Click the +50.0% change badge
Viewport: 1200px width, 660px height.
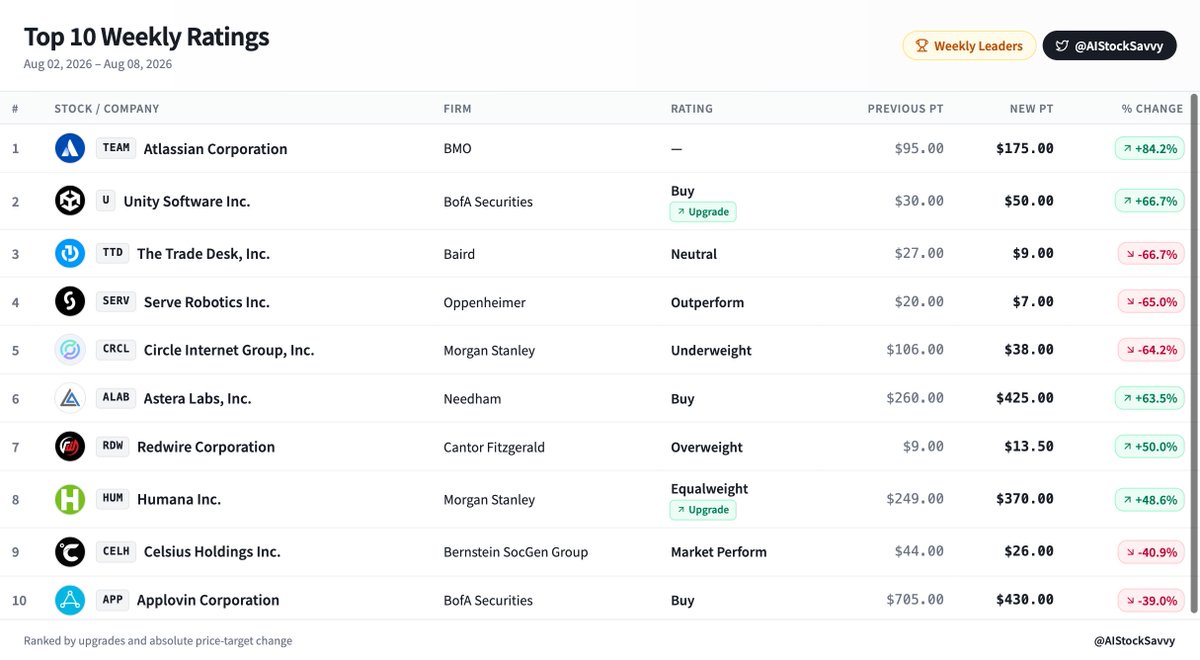point(1150,446)
